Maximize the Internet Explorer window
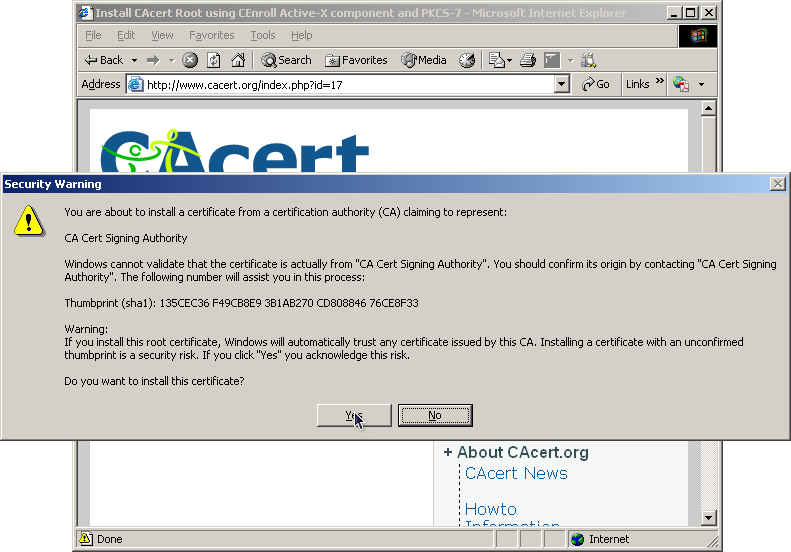This screenshot has width=791, height=552. (691, 13)
